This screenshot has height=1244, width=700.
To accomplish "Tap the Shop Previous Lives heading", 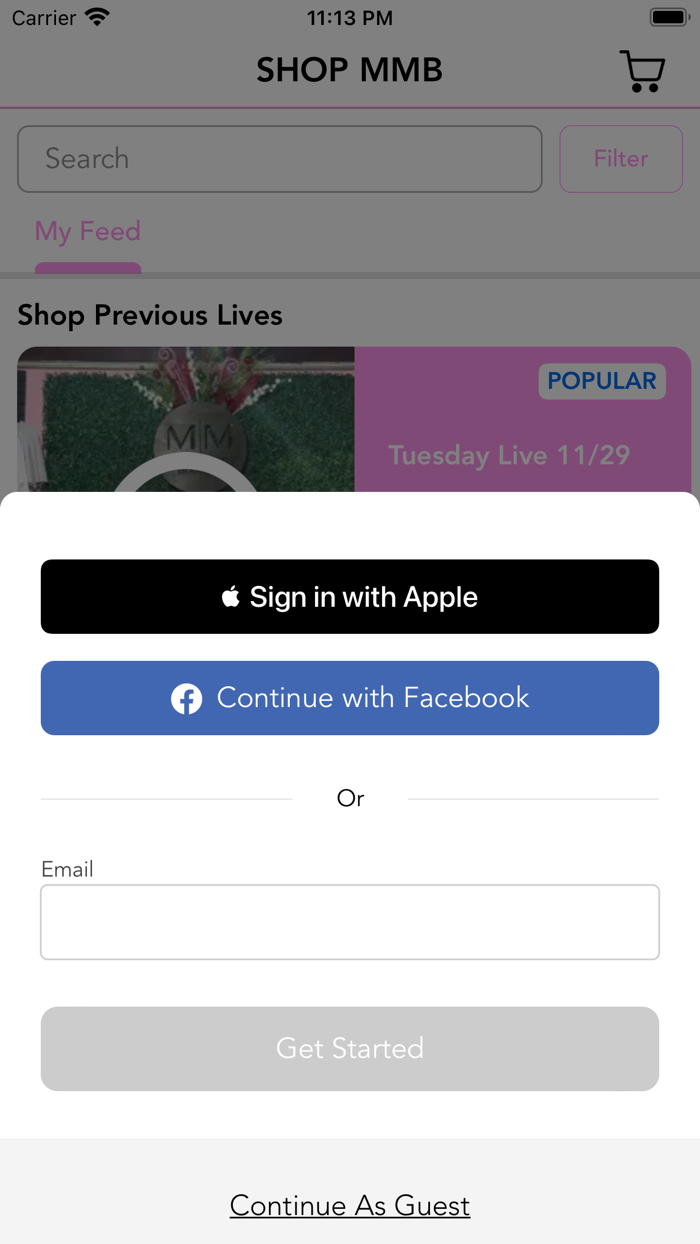I will (150, 315).
